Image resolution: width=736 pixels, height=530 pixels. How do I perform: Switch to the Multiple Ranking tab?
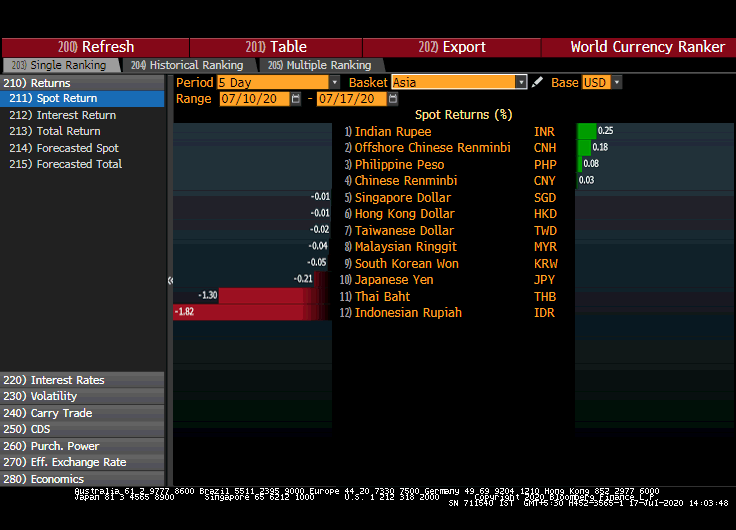click(318, 65)
